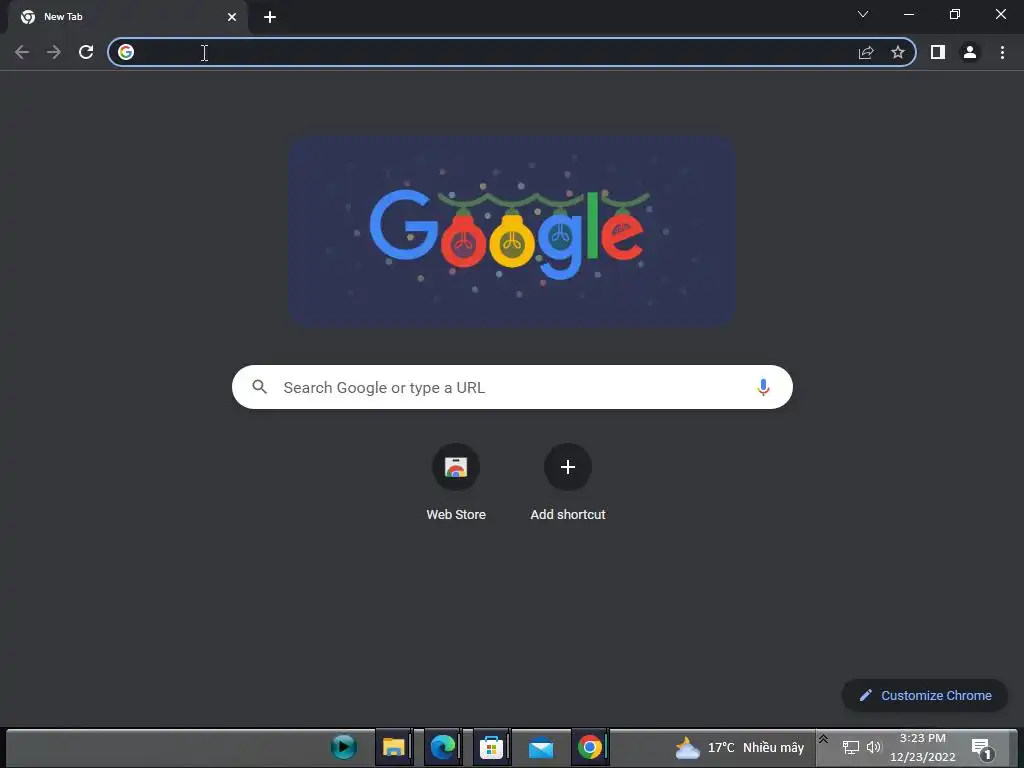This screenshot has height=768, width=1024.
Task: Click the Chrome icon in the taskbar
Action: coord(590,747)
